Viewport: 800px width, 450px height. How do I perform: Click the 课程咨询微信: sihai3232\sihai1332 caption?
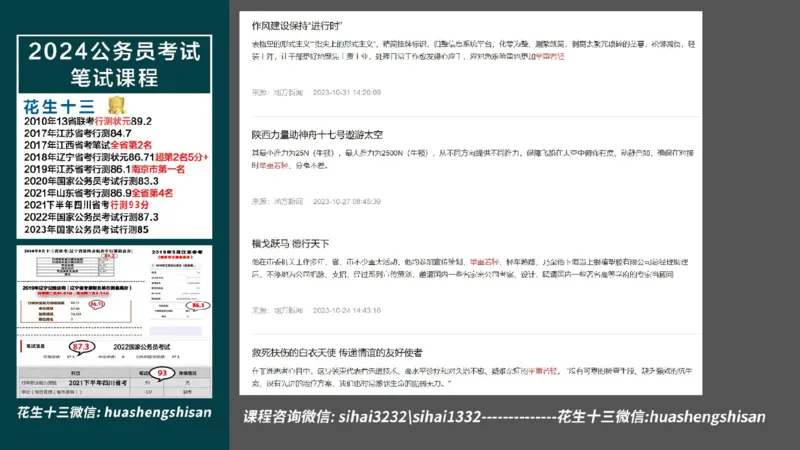362,417
